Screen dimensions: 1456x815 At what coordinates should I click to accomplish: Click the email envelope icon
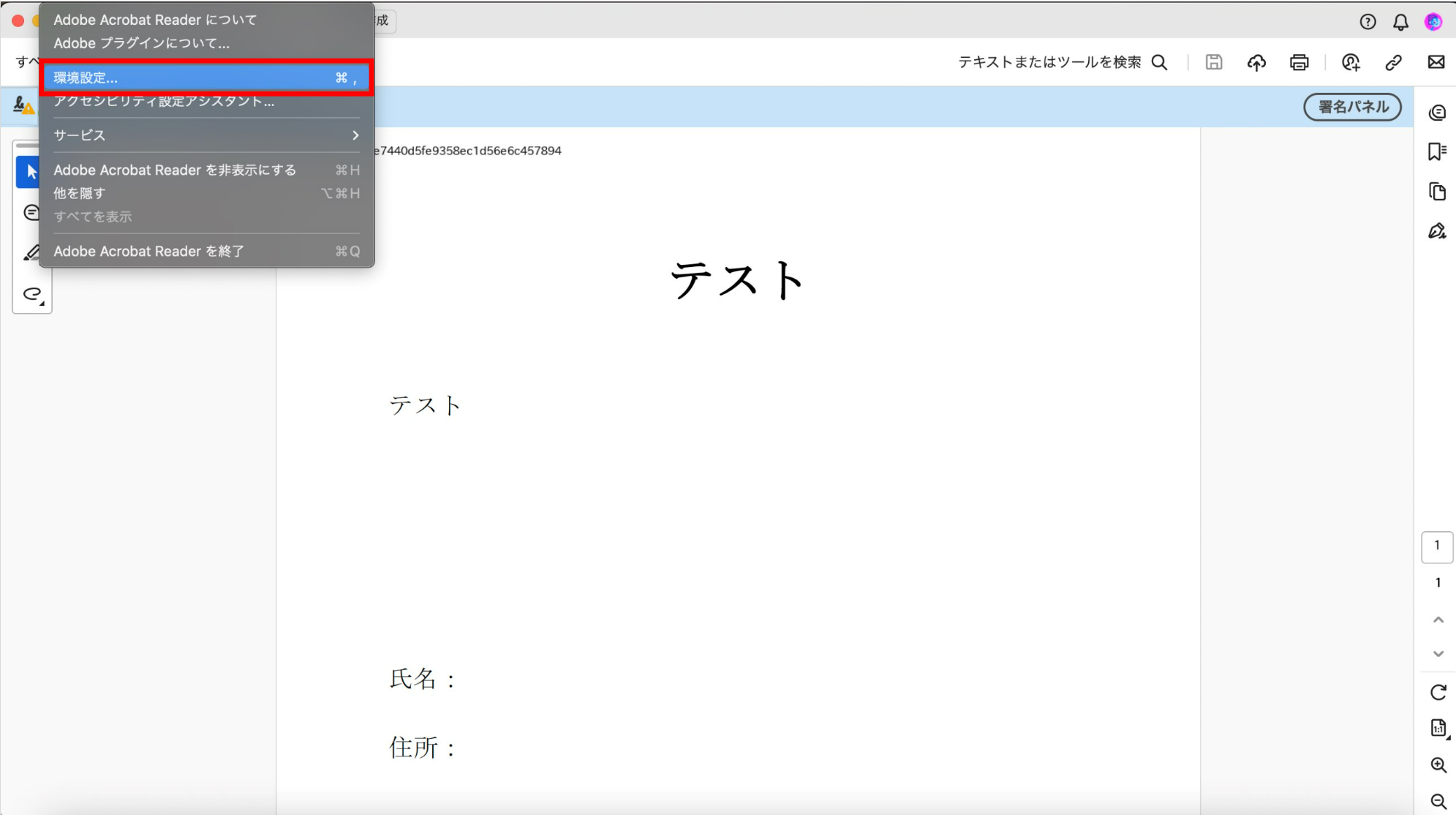1437,62
